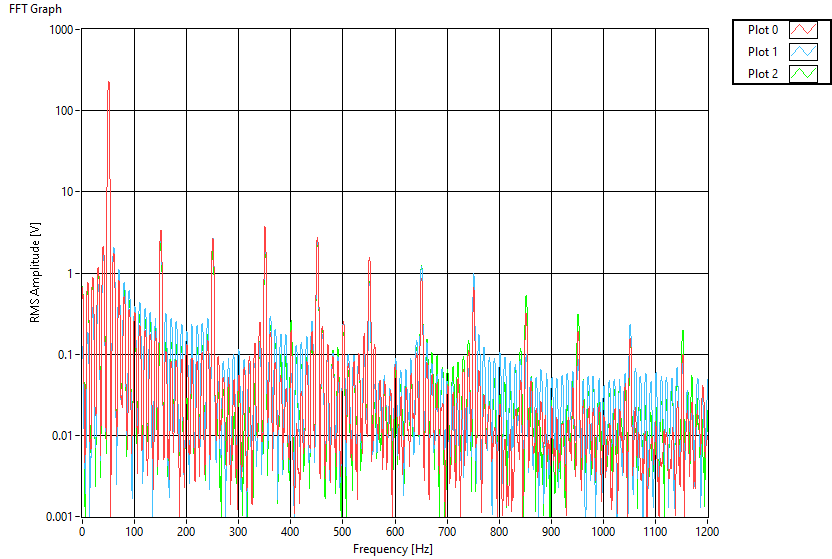
Task: Click the 100 tick on amplitude axis
Action: pos(65,111)
